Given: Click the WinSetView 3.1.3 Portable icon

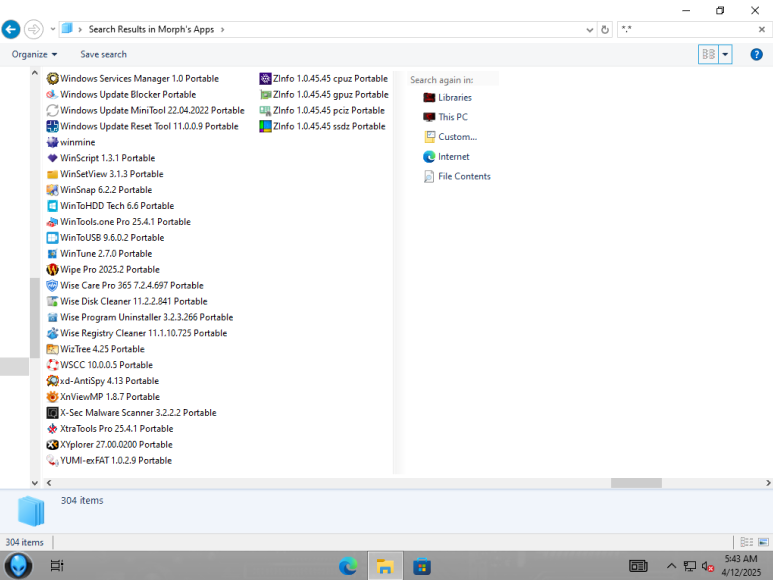Looking at the screenshot, I should 52,174.
